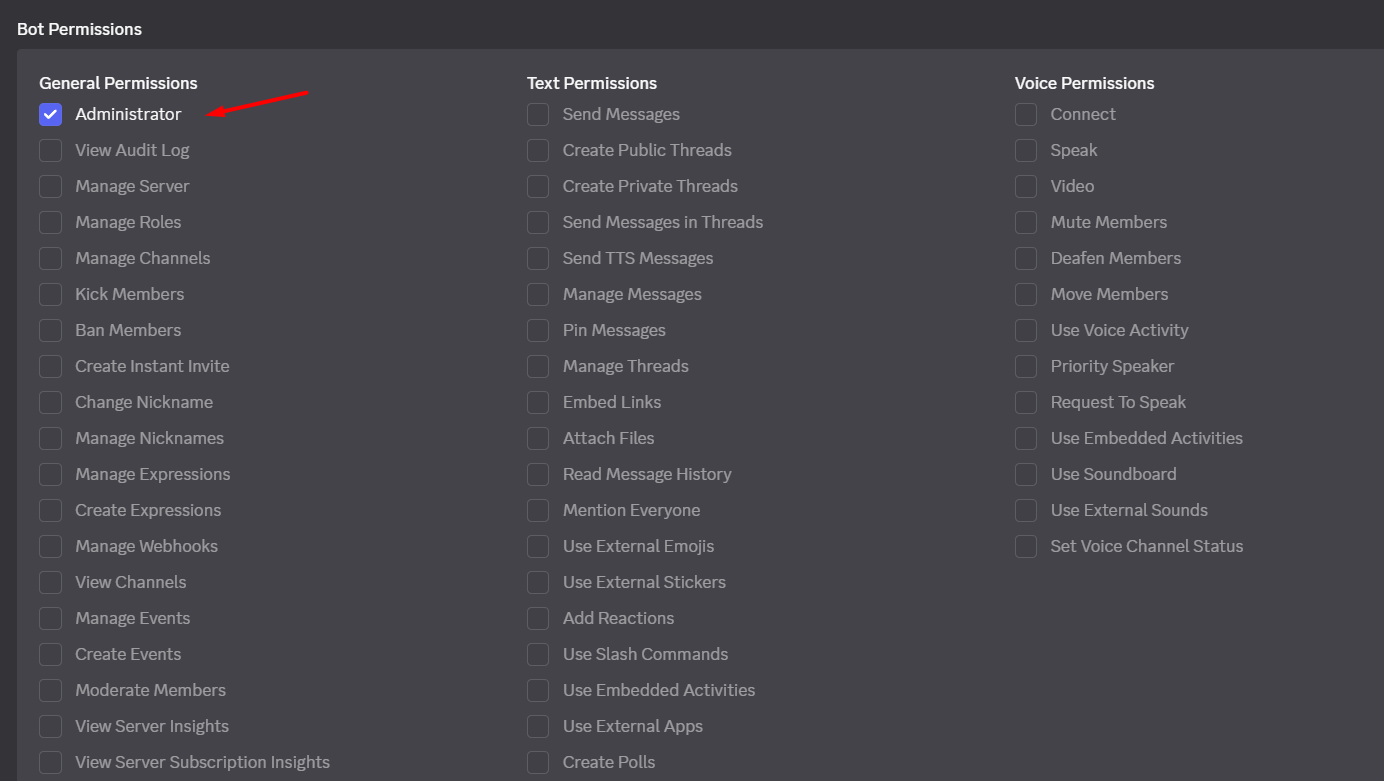The image size is (1384, 781).
Task: Check the Mention Everyone permission
Action: coord(538,510)
